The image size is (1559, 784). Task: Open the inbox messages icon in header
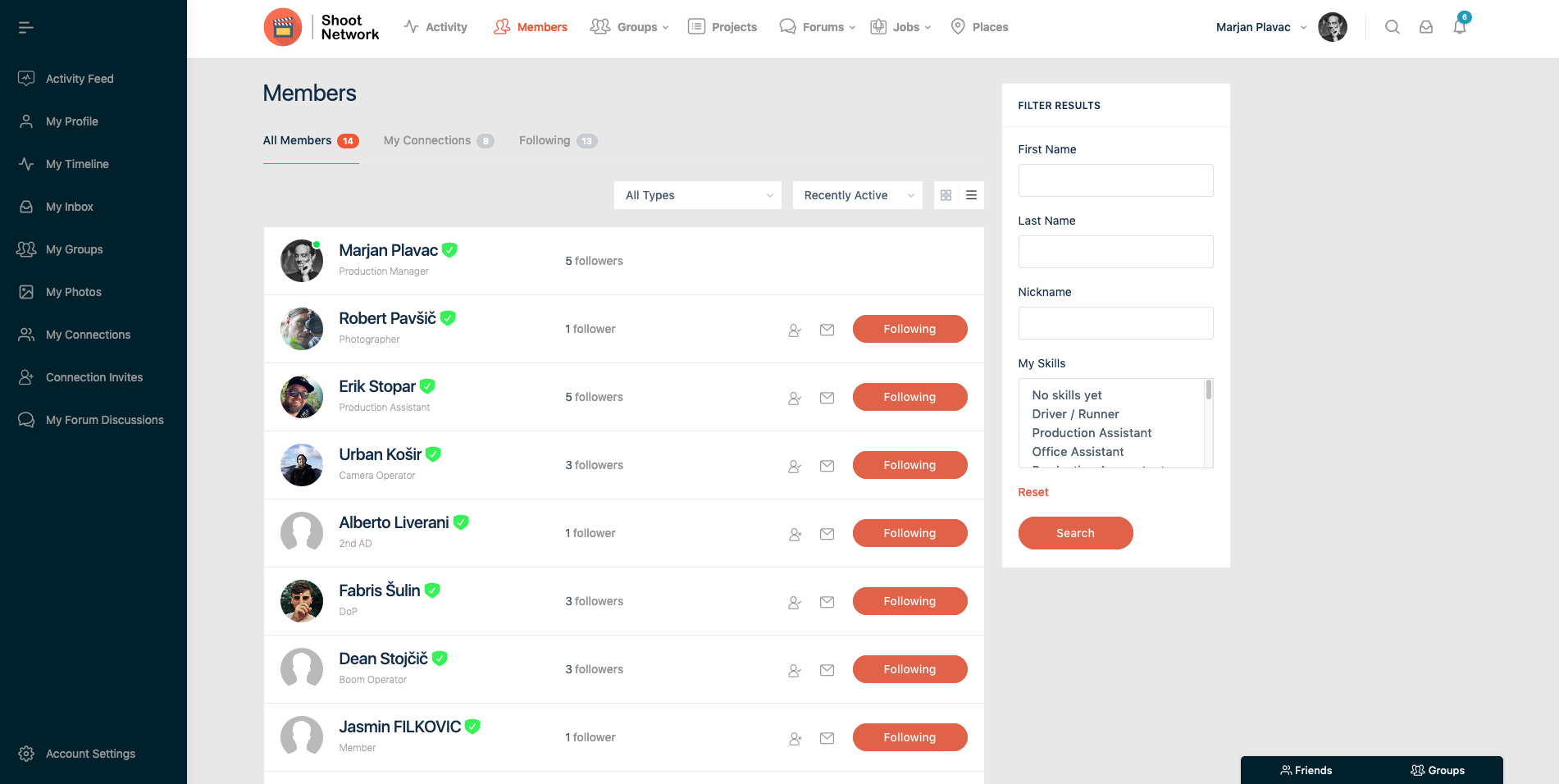pos(1425,27)
